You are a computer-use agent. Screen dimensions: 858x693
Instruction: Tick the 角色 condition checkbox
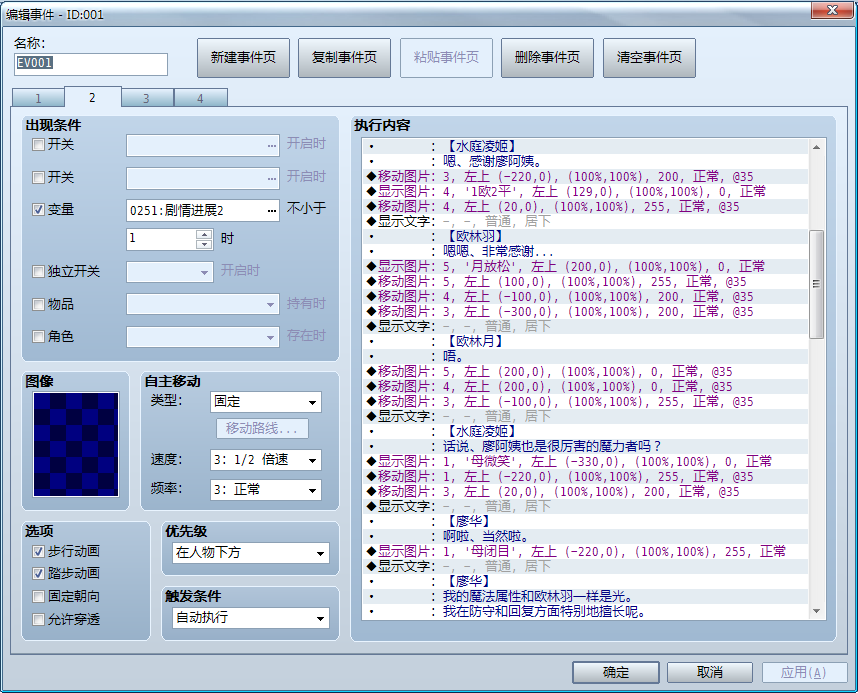pos(38,337)
